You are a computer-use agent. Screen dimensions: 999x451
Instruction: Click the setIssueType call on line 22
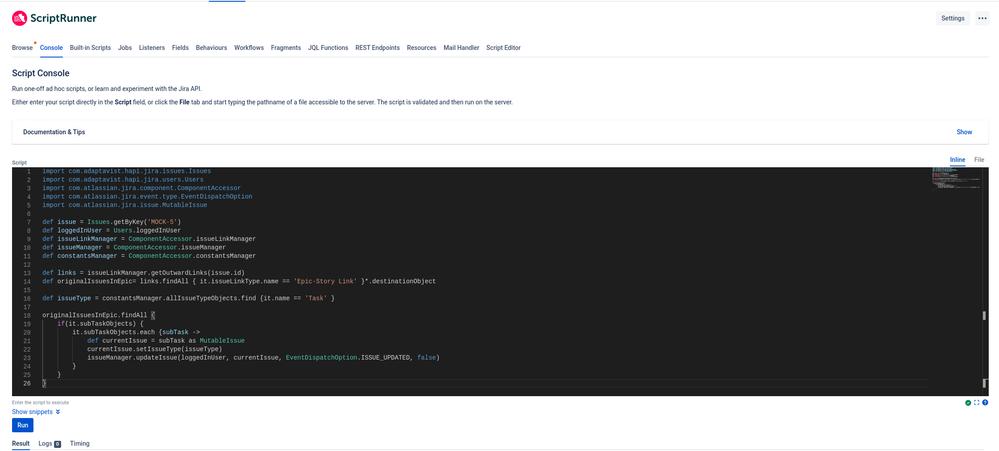point(155,348)
